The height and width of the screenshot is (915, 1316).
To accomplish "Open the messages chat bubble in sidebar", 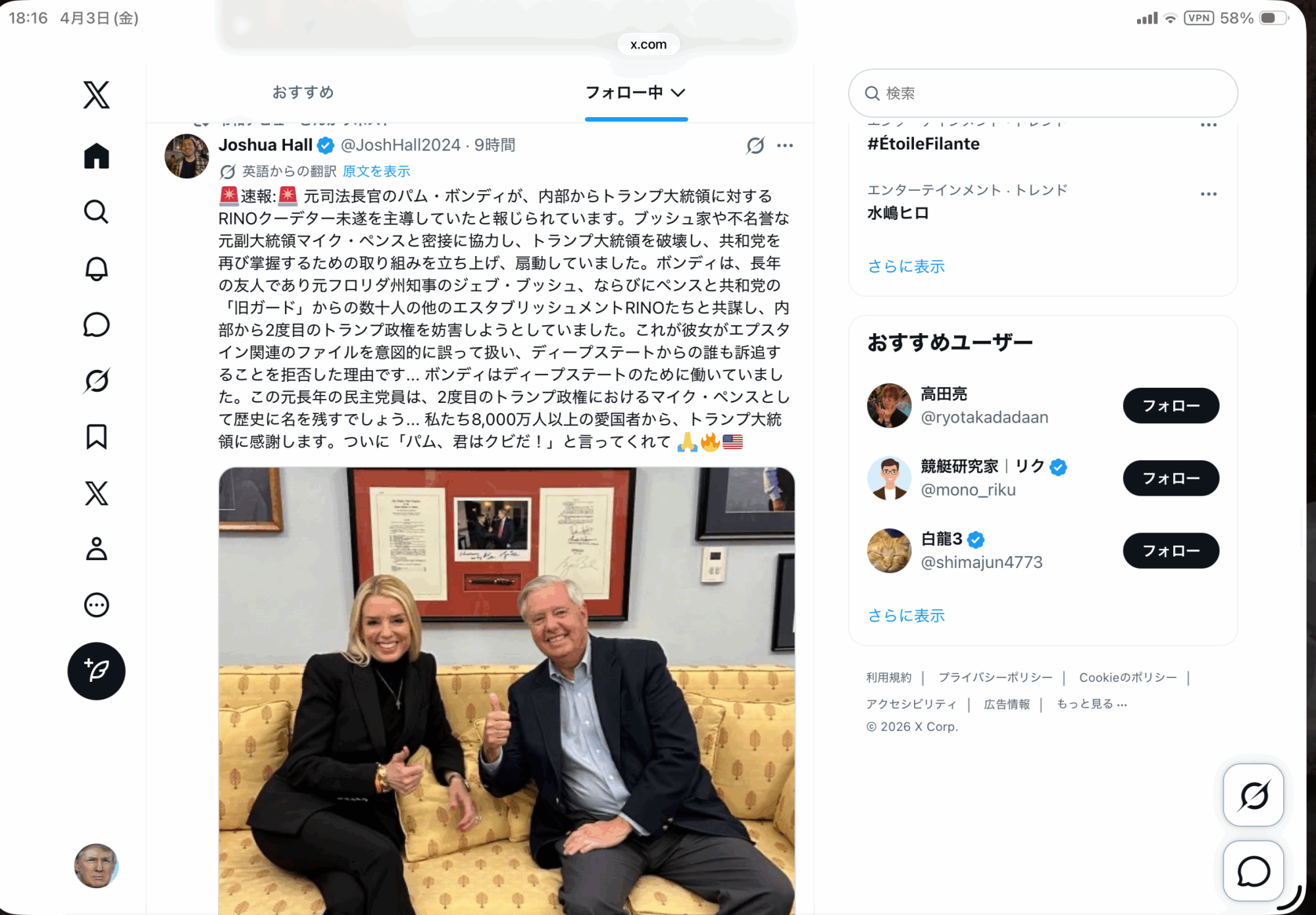I will (x=96, y=325).
